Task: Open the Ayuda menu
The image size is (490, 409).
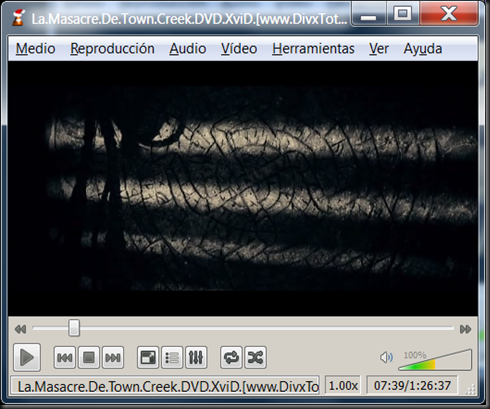Action: tap(423, 49)
